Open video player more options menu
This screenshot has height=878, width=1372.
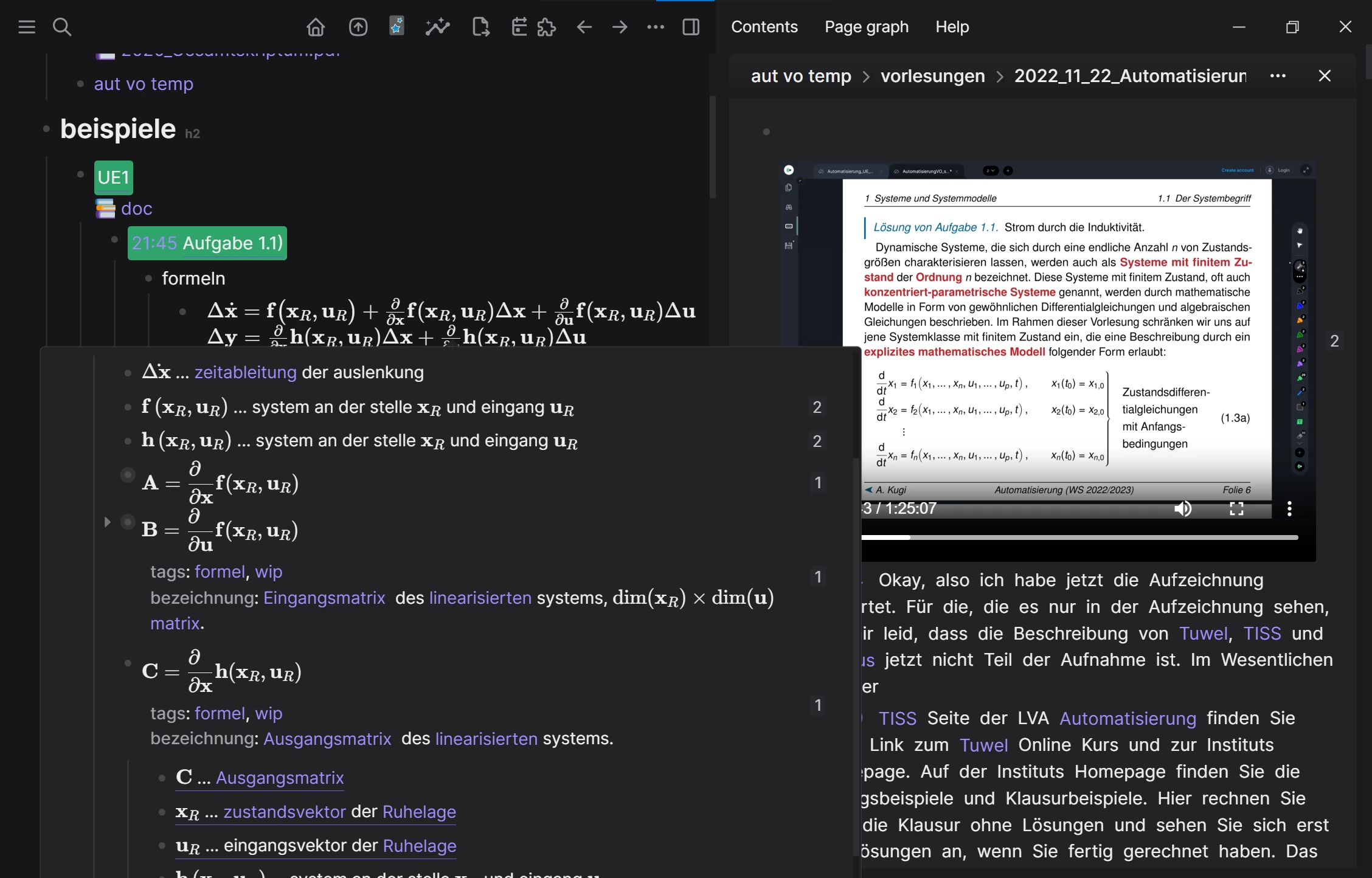(1289, 508)
